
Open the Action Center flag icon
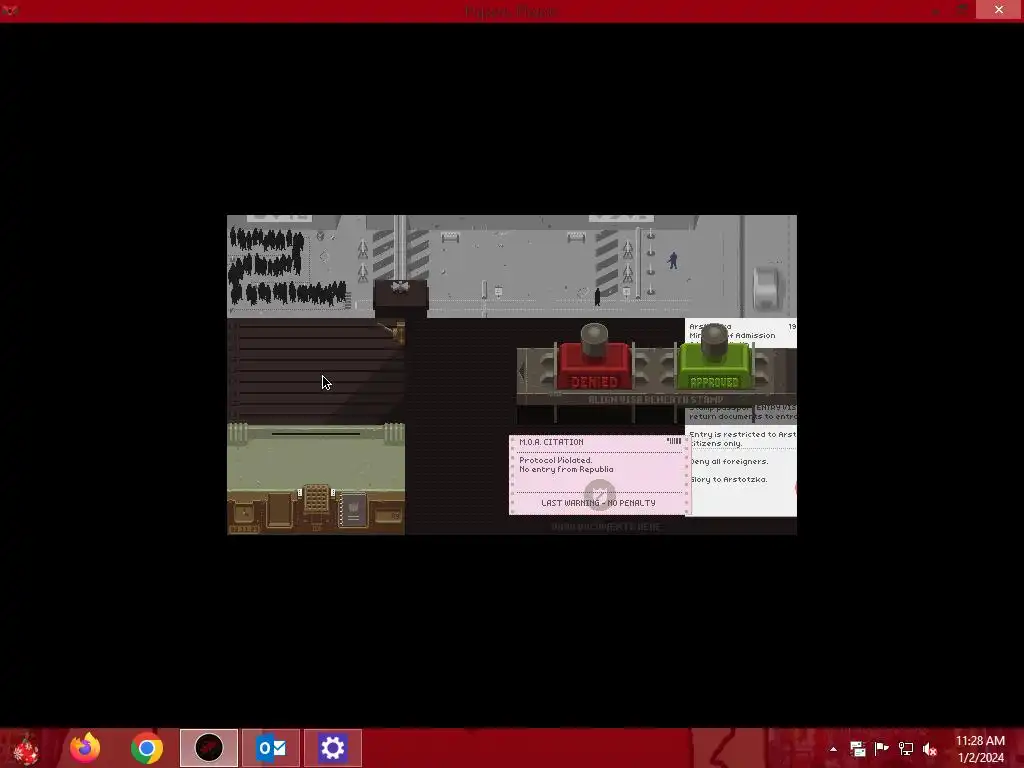coord(882,749)
